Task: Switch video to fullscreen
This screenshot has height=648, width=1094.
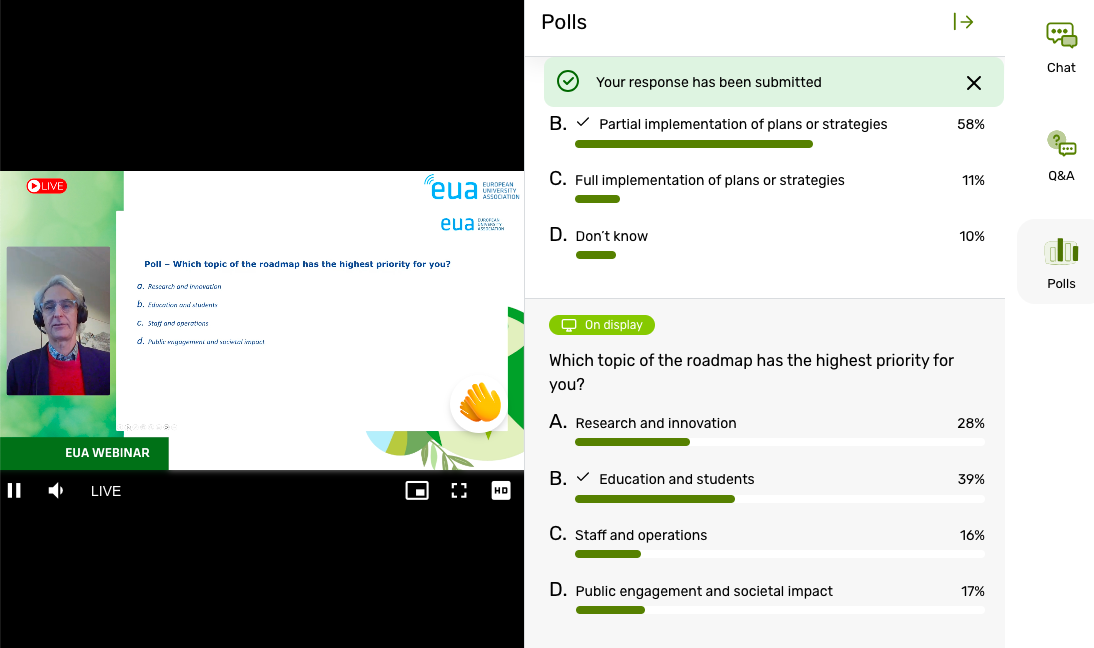Action: 458,490
